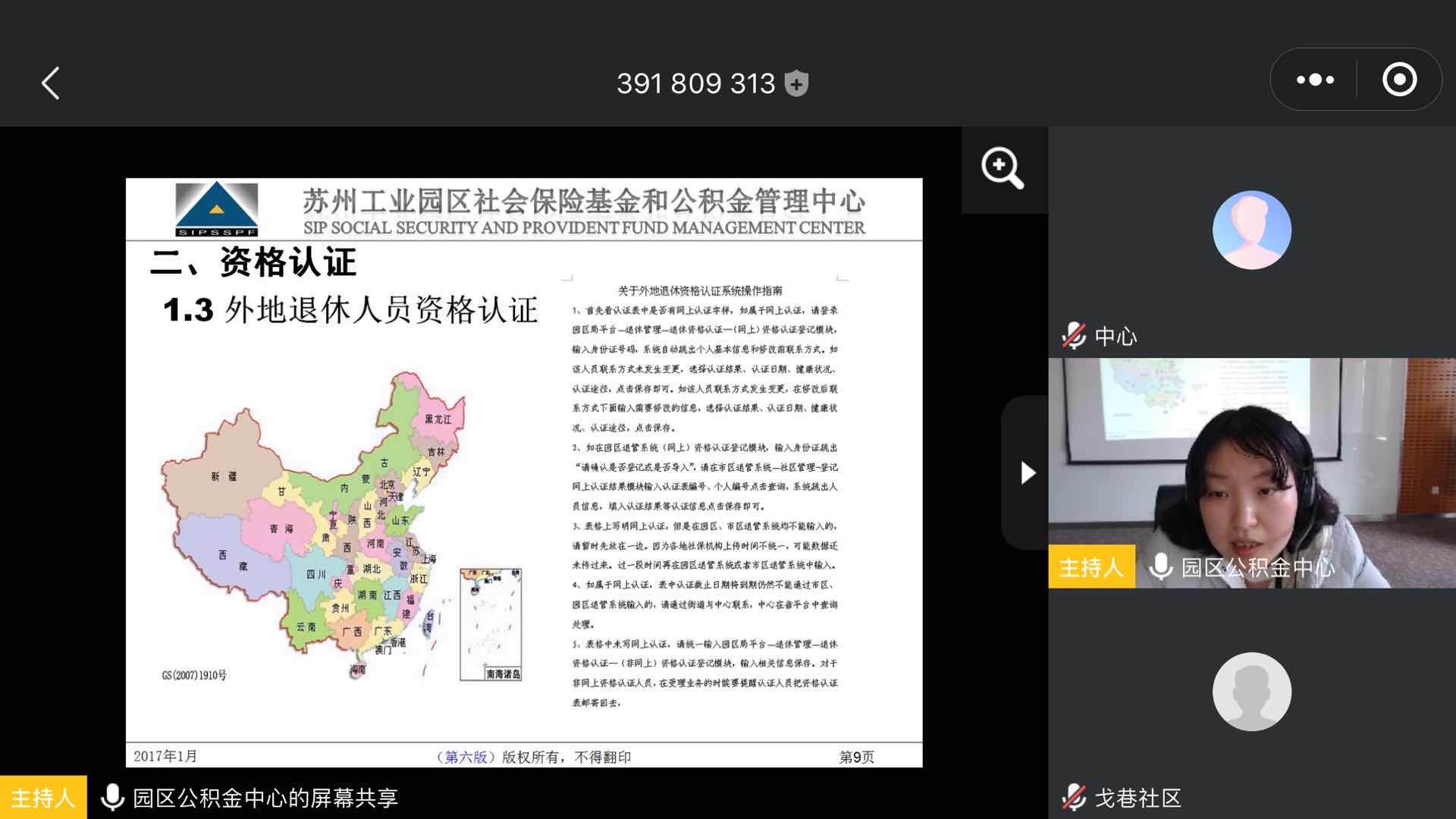The height and width of the screenshot is (819, 1456).
Task: Tap the shared slide heading 二、资格认证
Action: tap(253, 262)
